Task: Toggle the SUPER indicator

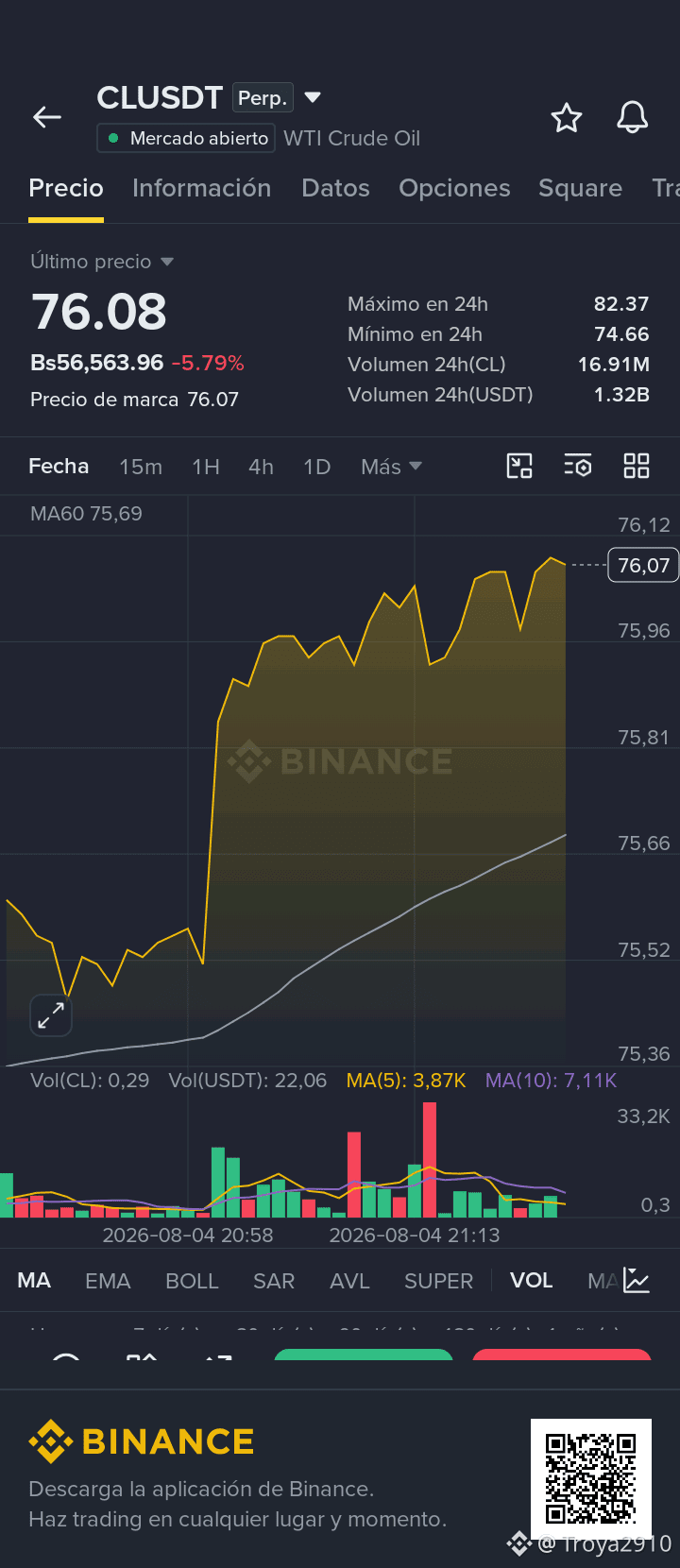Action: 438,1281
